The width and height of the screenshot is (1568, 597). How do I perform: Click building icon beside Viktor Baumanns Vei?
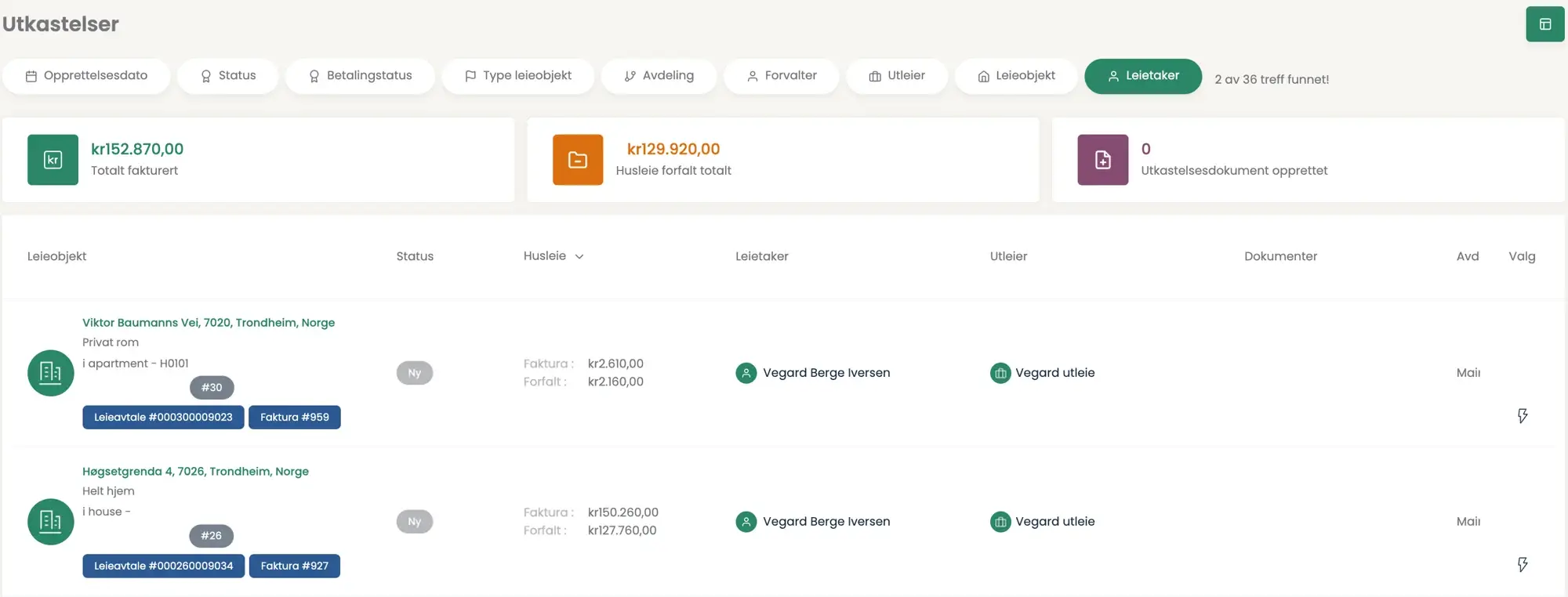tap(51, 373)
